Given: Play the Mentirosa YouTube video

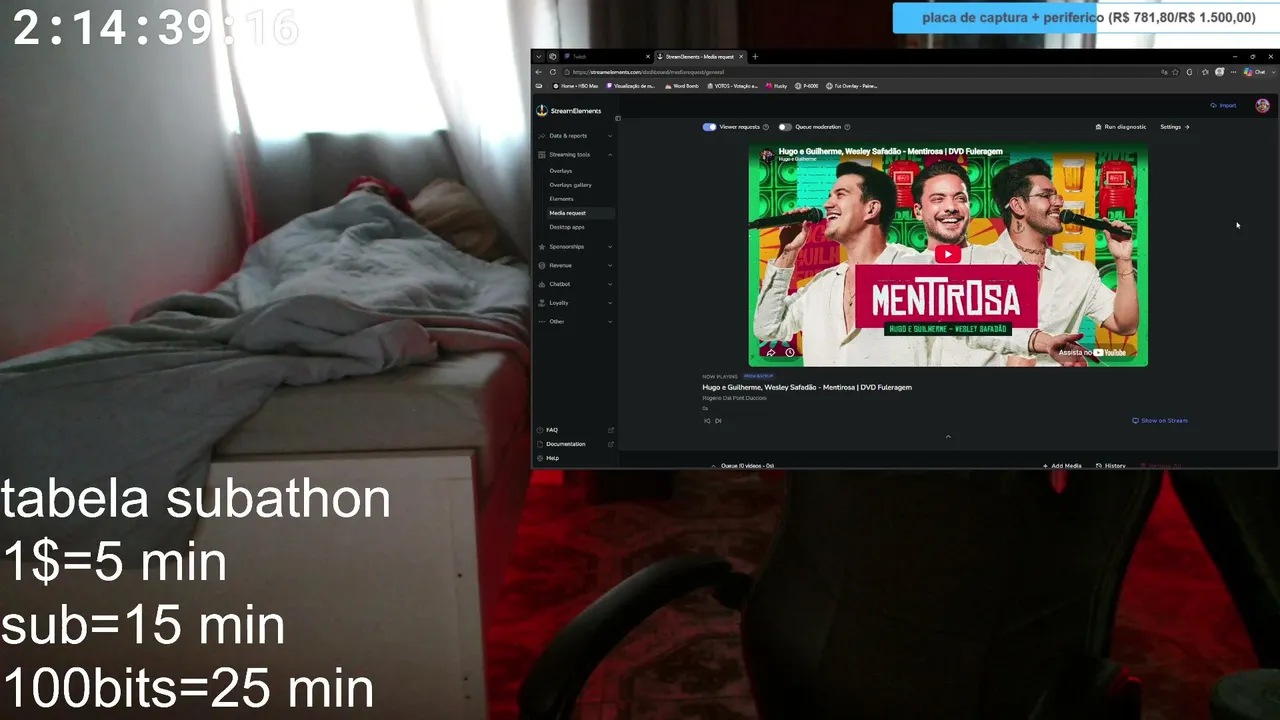Looking at the screenshot, I should point(948,254).
